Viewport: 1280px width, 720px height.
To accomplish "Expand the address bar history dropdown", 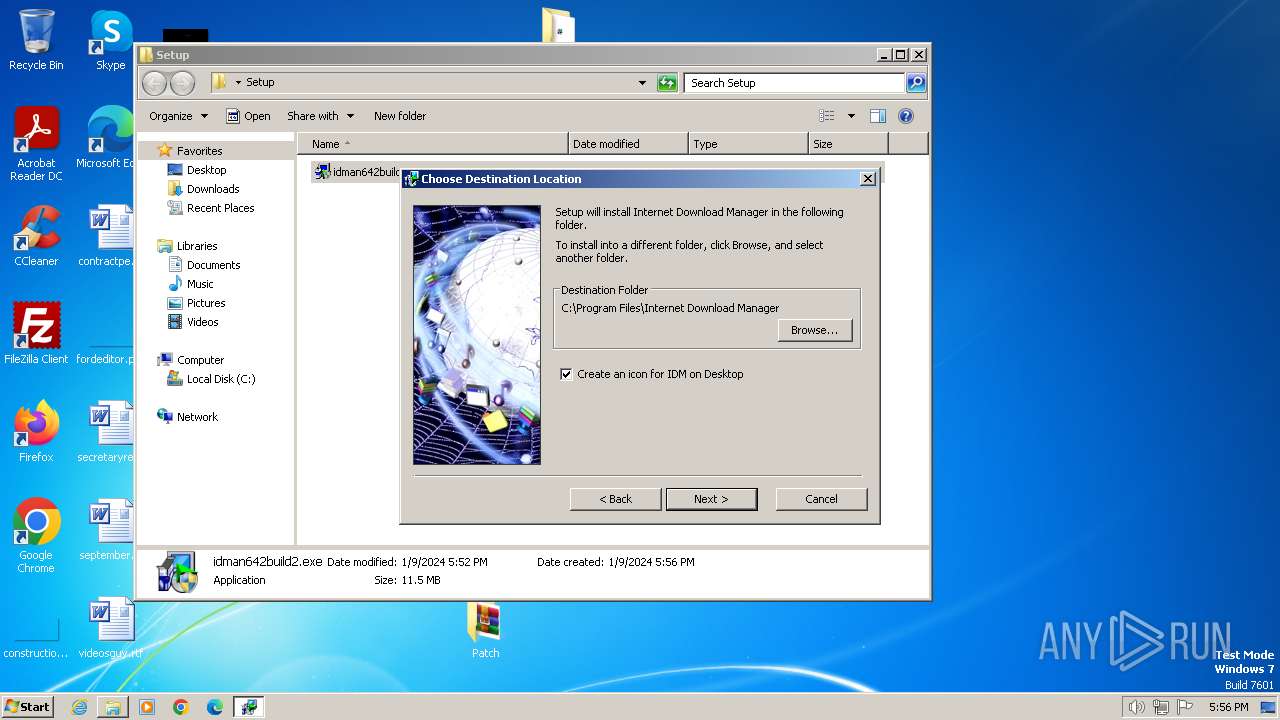I will (x=642, y=83).
